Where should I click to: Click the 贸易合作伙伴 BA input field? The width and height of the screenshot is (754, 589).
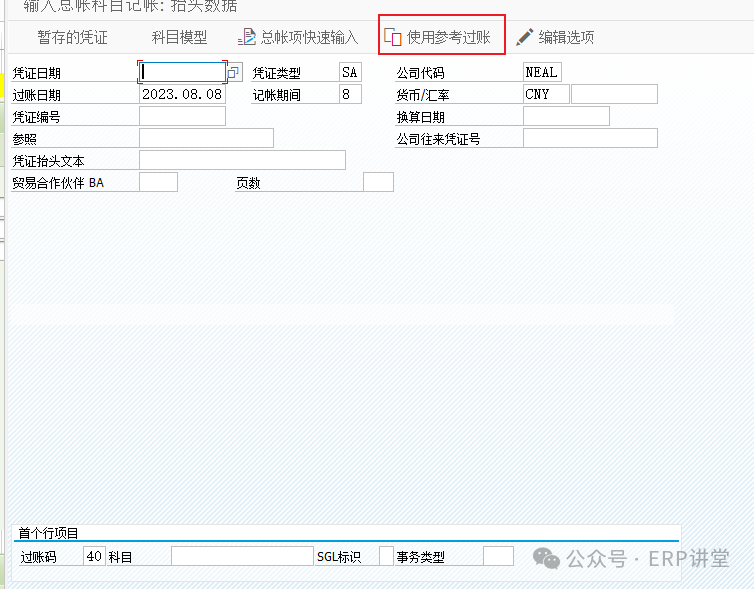pos(158,182)
